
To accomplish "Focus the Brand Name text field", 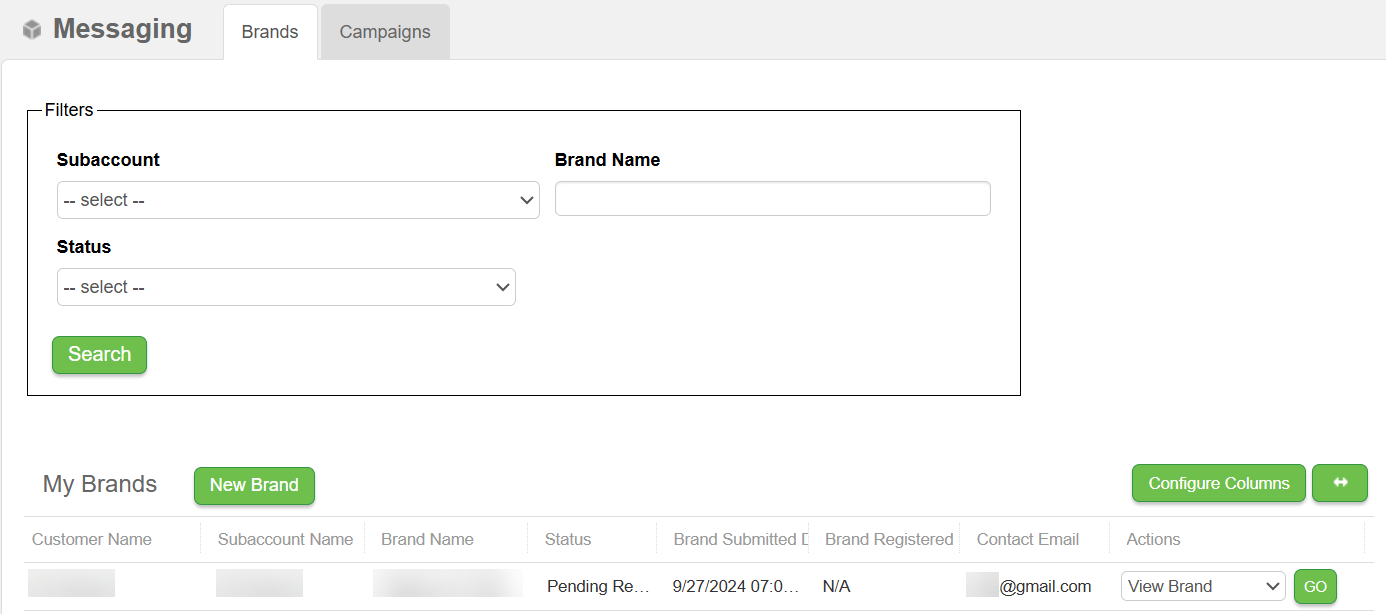I will point(772,199).
